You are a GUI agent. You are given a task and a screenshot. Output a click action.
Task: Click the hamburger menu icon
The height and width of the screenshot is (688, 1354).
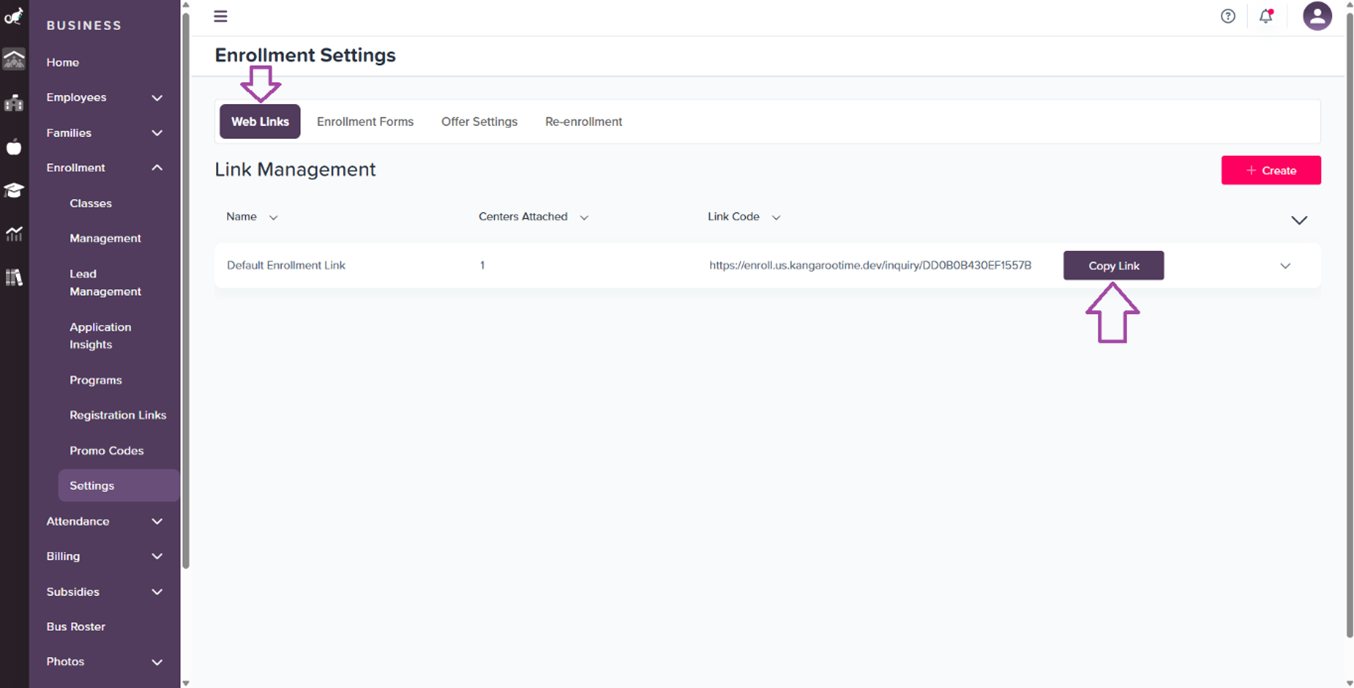(220, 16)
